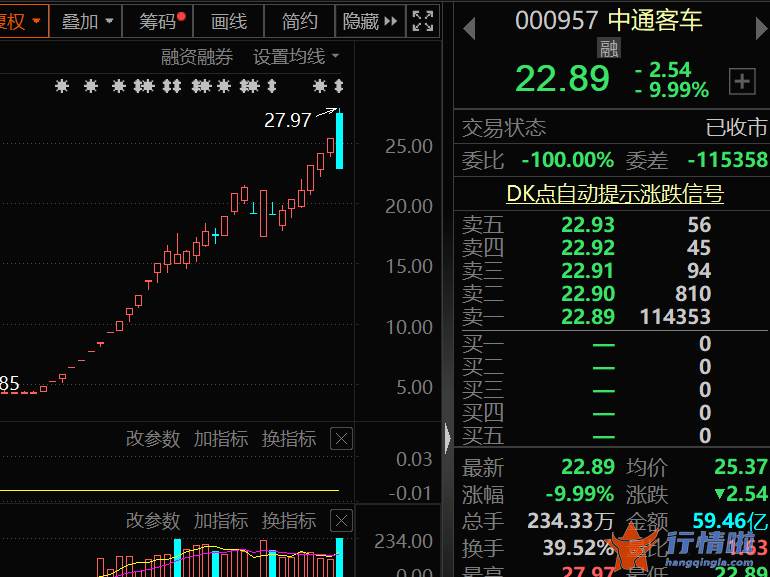Viewport: 770px width, 577px height.
Task: Click the large current price 22.89
Action: 562,79
